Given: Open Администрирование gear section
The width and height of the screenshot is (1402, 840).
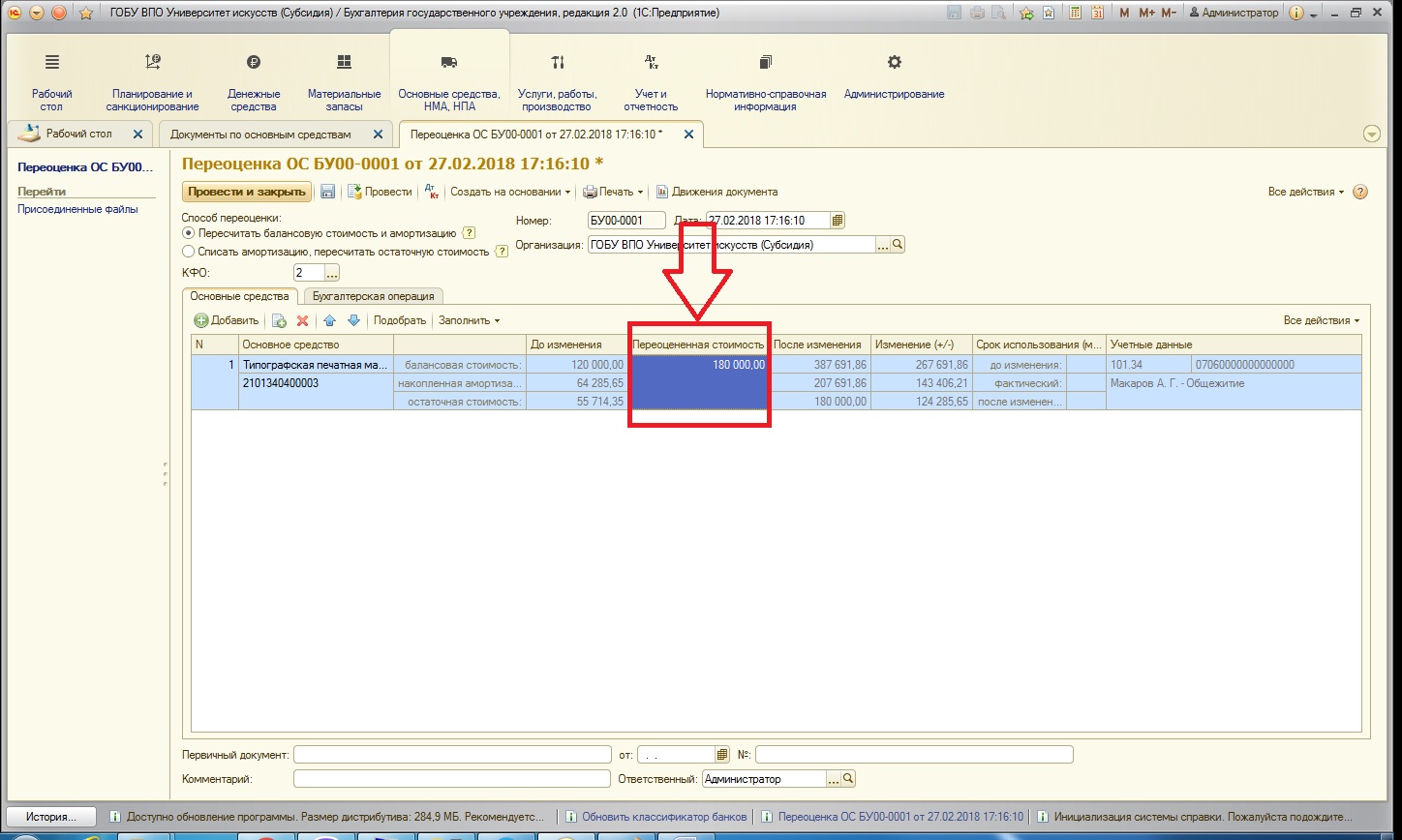Looking at the screenshot, I should 894,77.
